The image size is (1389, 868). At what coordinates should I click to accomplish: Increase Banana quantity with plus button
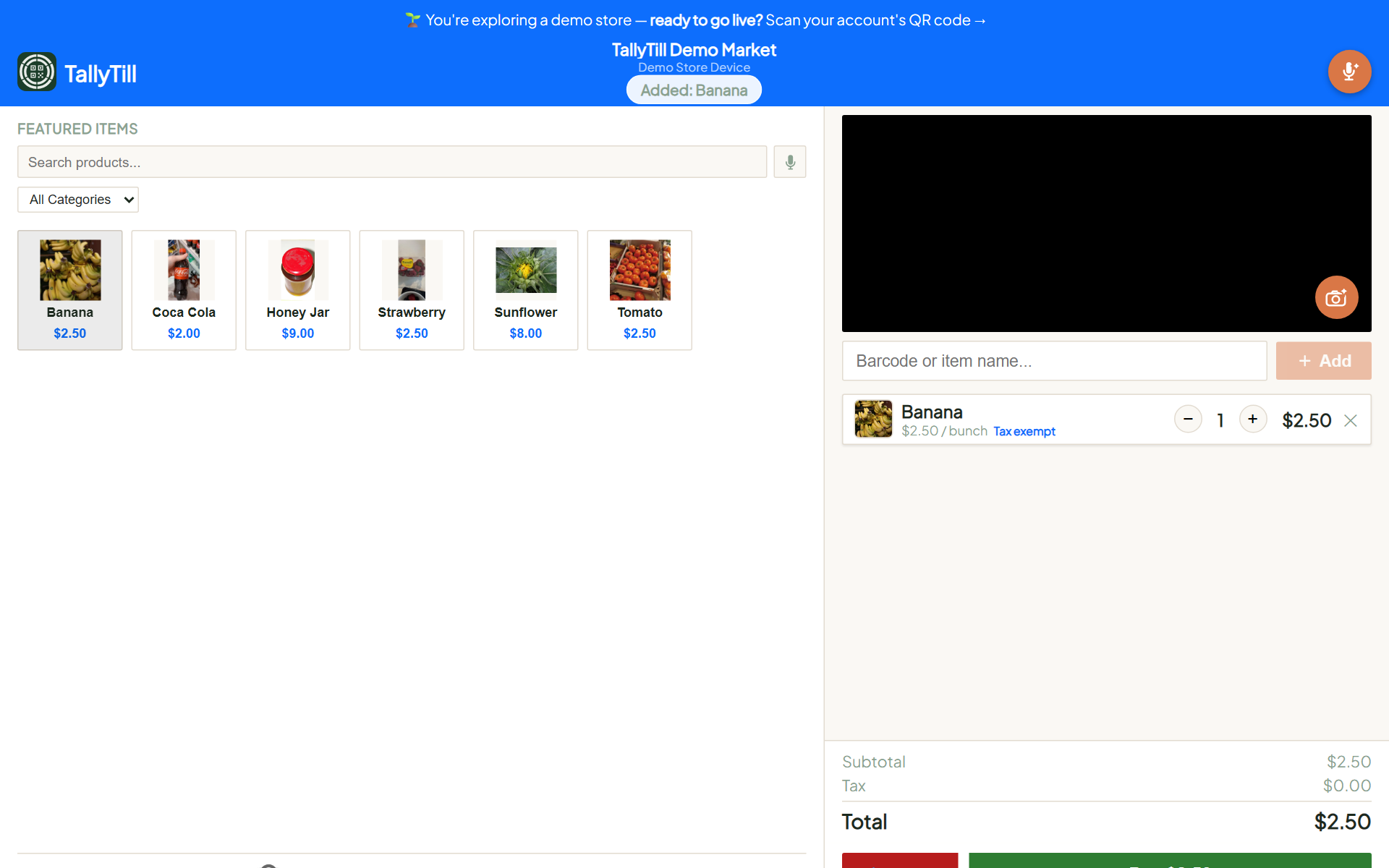click(x=1253, y=420)
